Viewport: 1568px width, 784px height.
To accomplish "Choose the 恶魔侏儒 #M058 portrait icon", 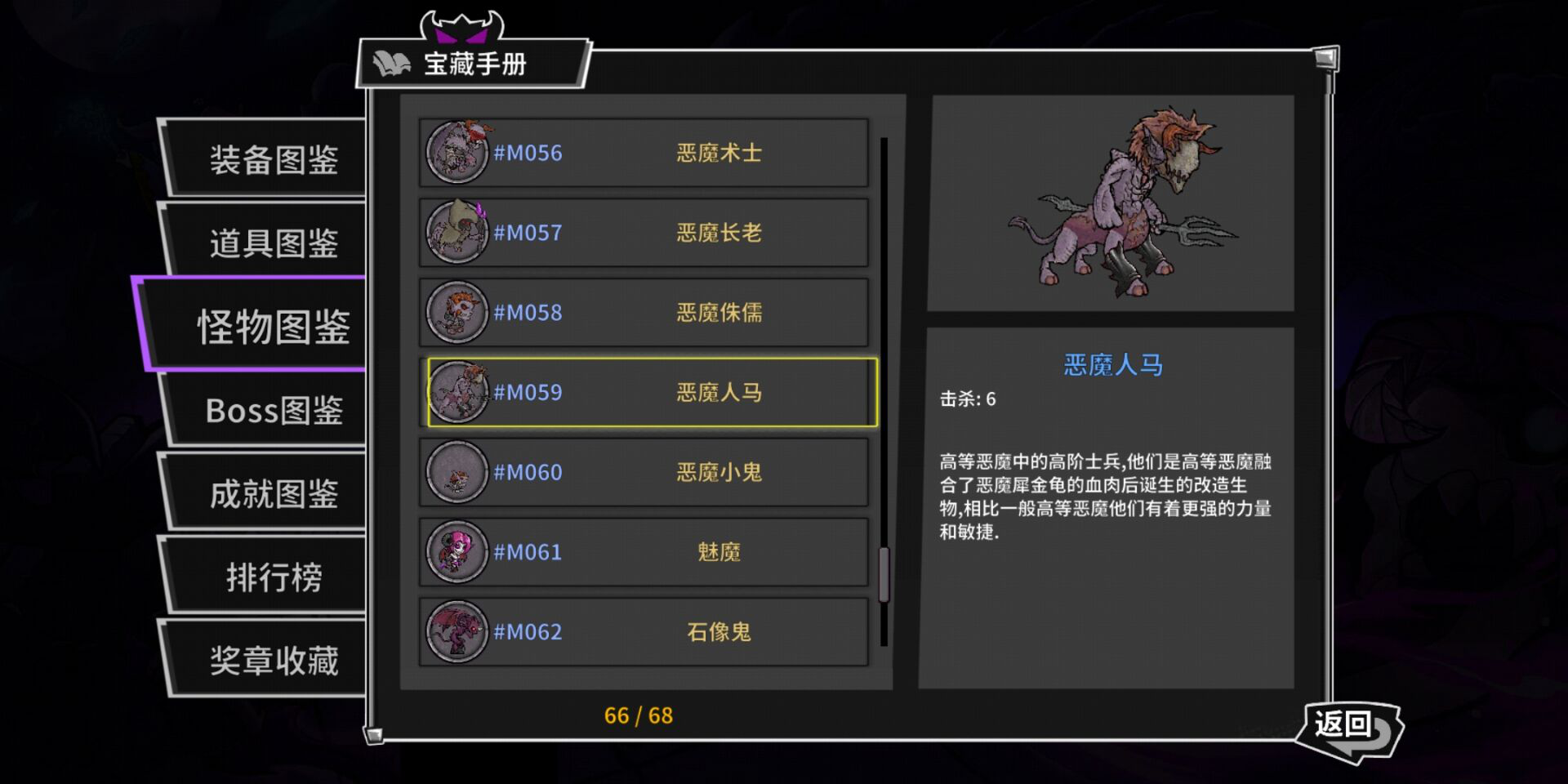I will pos(457,312).
